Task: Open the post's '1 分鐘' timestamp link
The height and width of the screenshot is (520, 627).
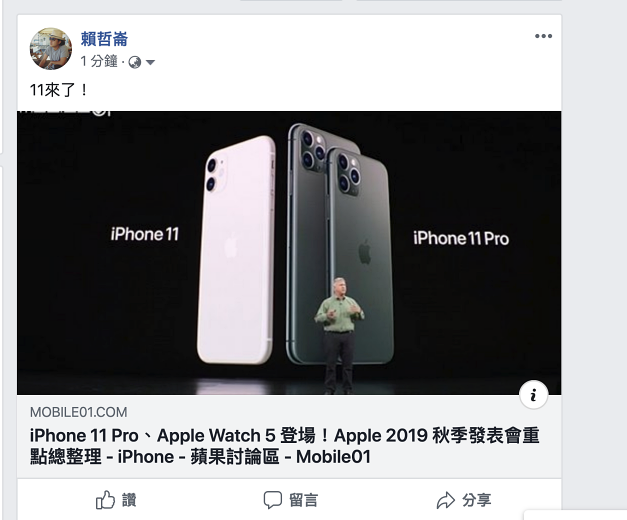Action: (99, 62)
